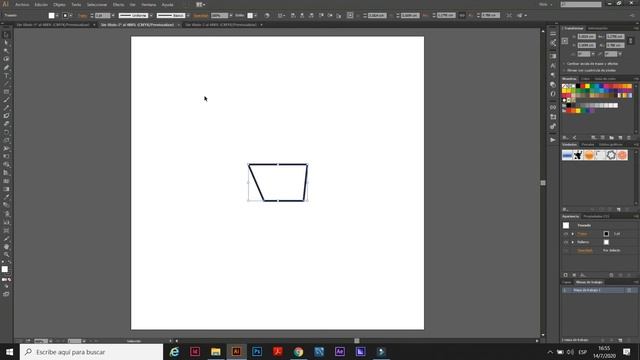This screenshot has height=360, width=640.
Task: Click the Trazo link in Apariencia panel
Action: coord(582,234)
